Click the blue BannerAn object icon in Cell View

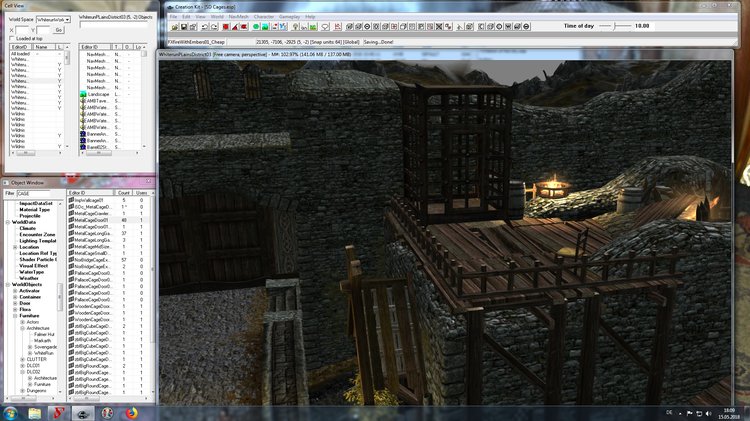click(x=83, y=134)
